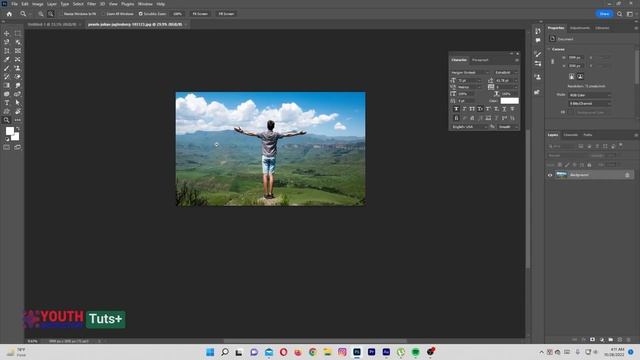The image size is (640, 360).
Task: Open font size dropdown in Character panel
Action: (469, 80)
